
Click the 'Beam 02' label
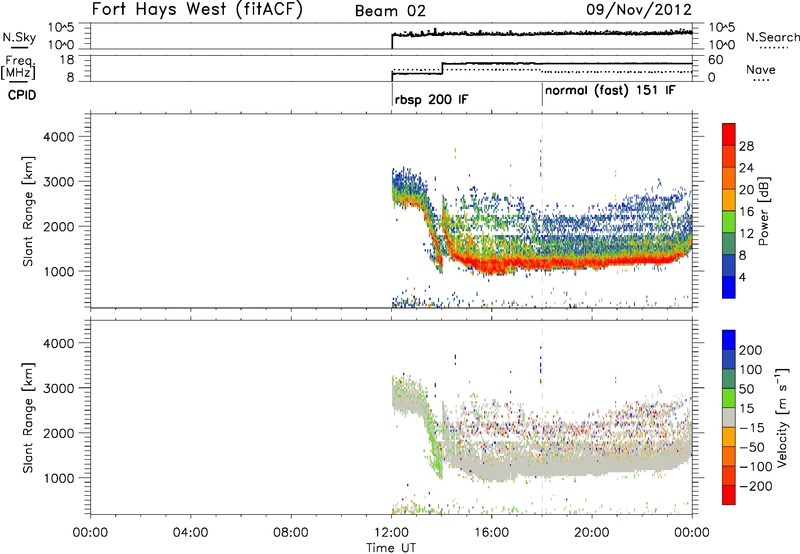pos(390,11)
